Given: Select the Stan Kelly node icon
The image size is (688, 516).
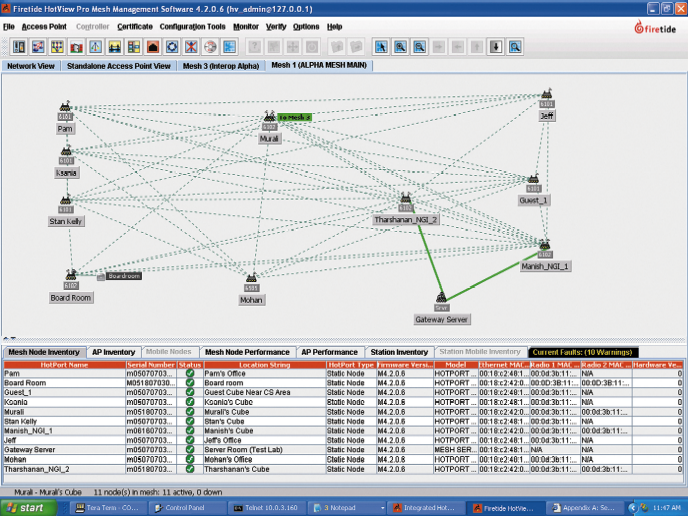Looking at the screenshot, I should click(x=65, y=200).
